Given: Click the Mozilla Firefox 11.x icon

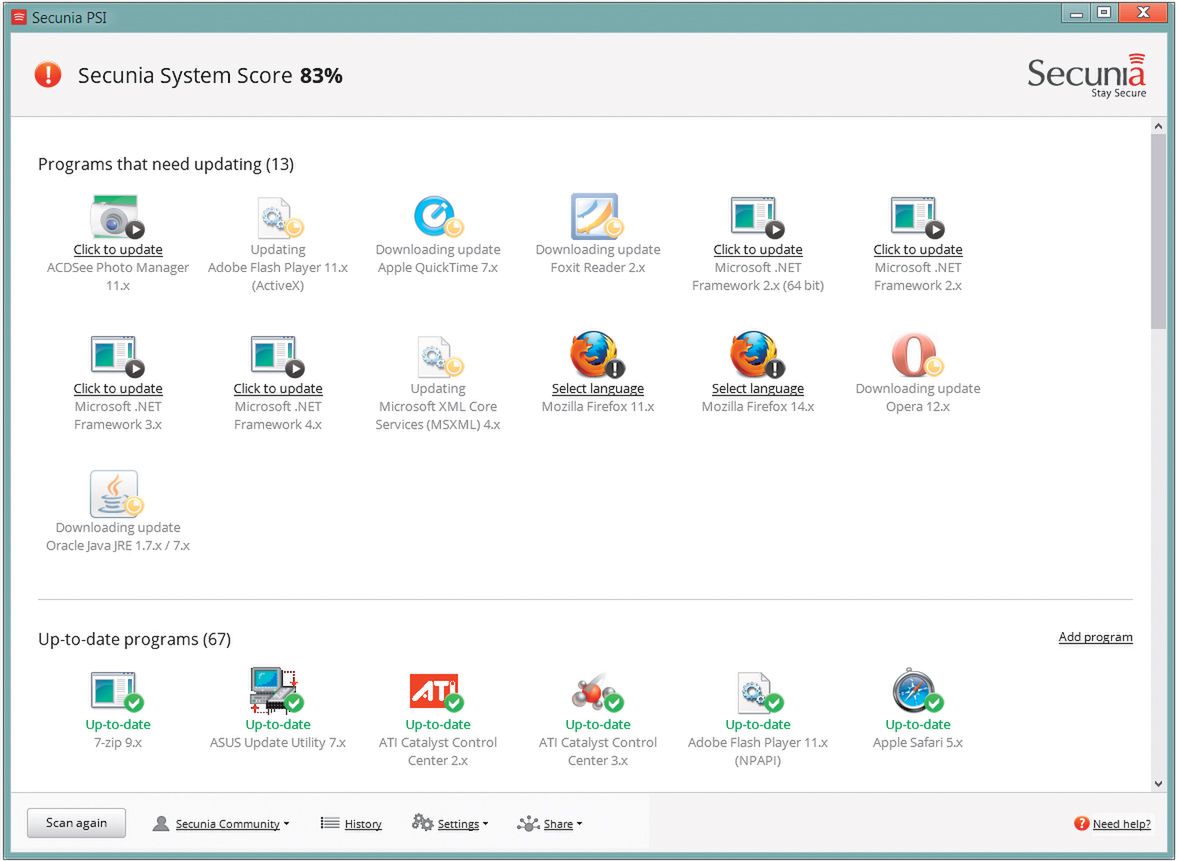Looking at the screenshot, I should (597, 355).
